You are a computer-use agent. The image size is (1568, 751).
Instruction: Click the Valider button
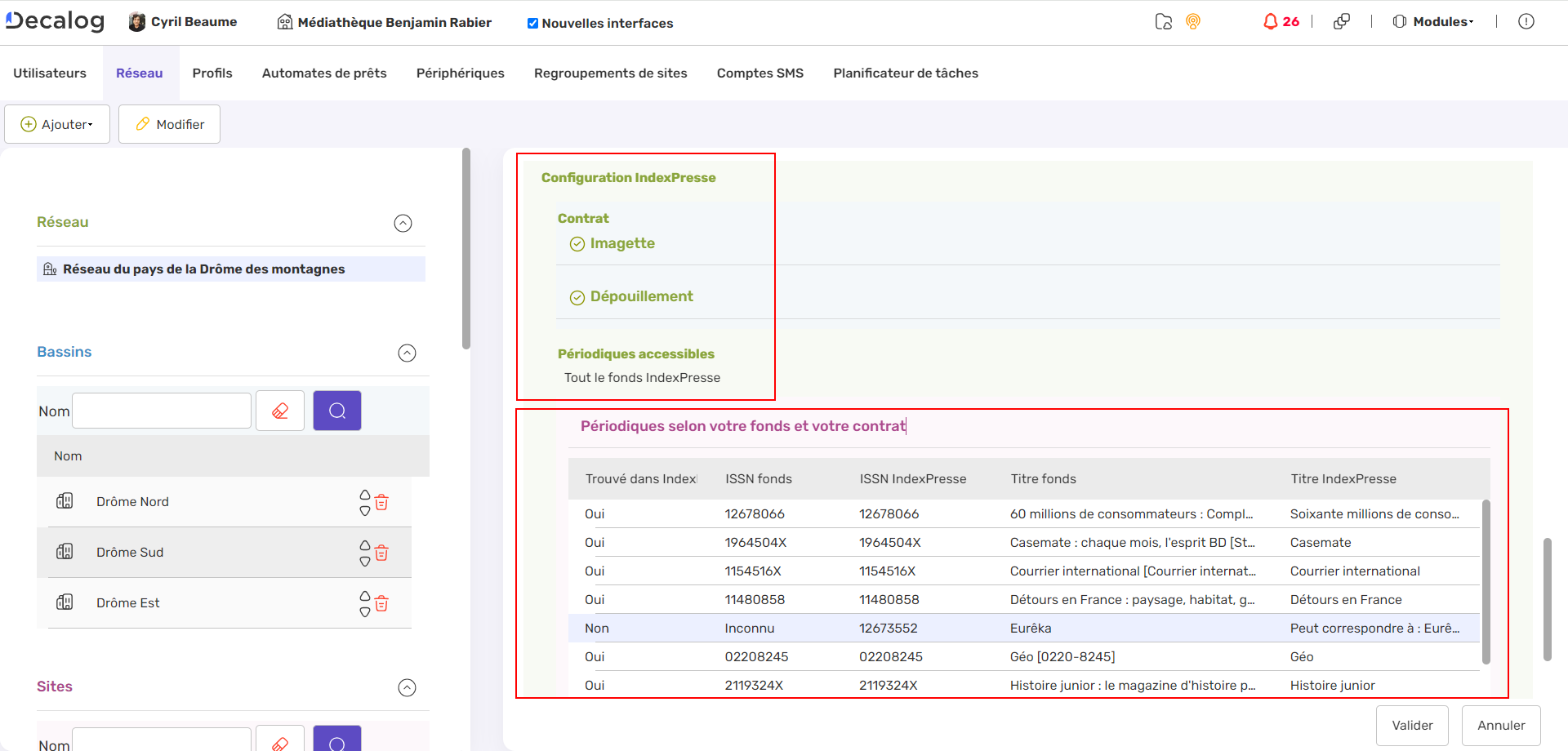pos(1411,726)
